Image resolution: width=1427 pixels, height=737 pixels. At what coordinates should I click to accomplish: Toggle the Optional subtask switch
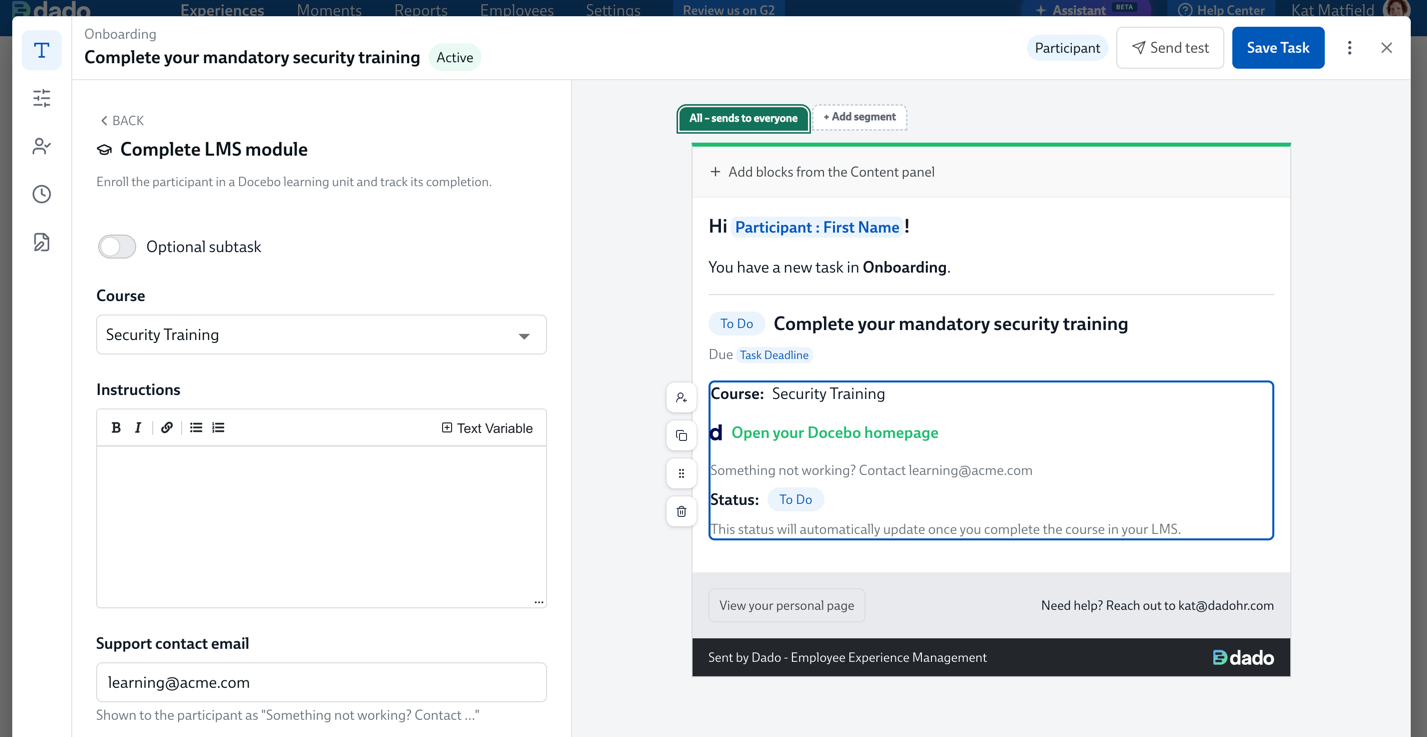click(x=117, y=247)
